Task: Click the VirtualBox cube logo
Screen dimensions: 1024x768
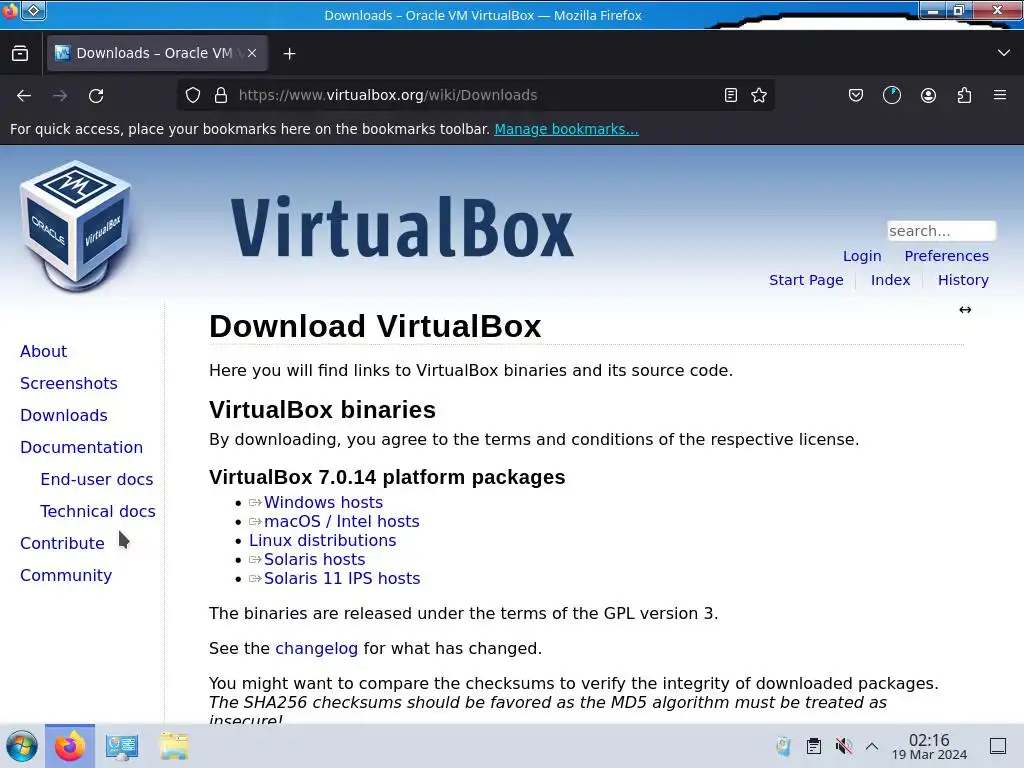Action: tap(76, 226)
